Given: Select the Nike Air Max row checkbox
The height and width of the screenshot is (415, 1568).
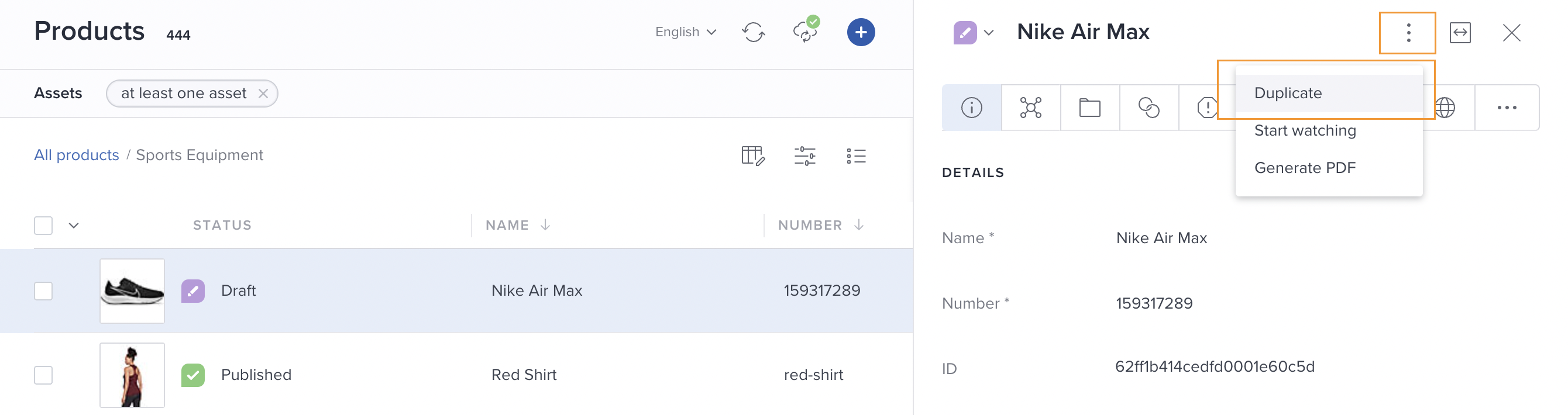Looking at the screenshot, I should coord(43,291).
